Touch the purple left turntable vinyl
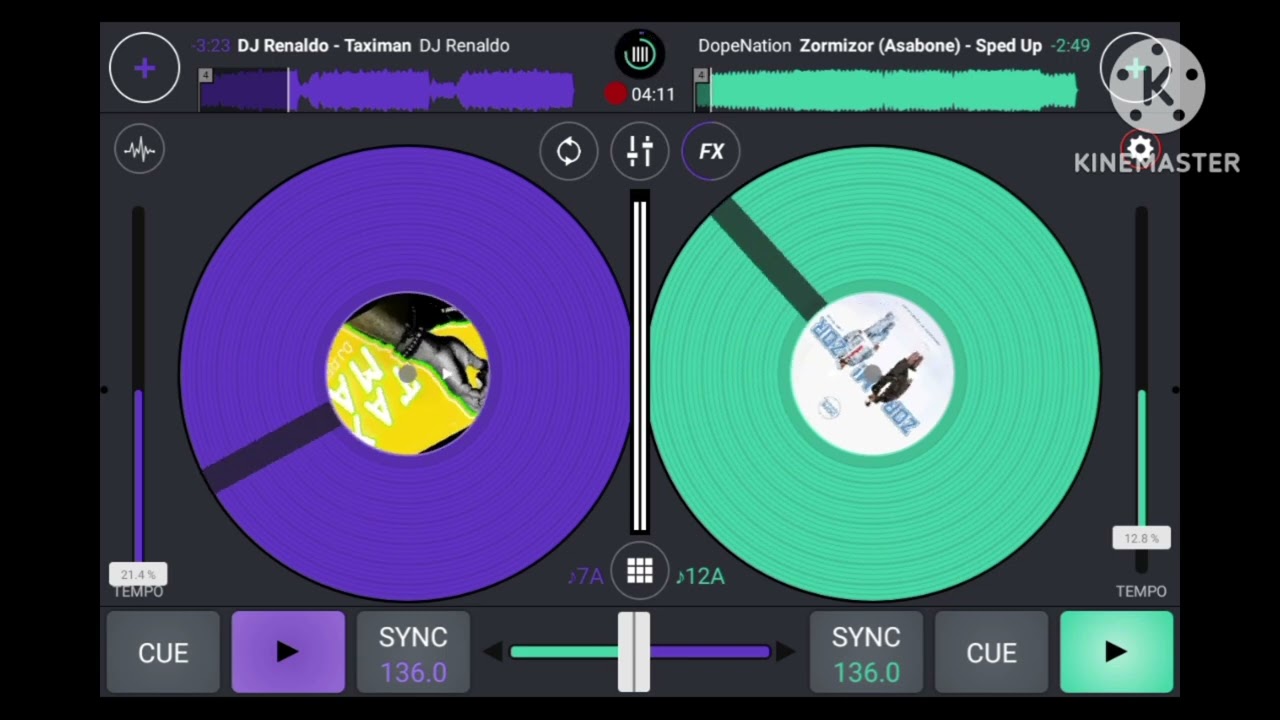This screenshot has height=720, width=1280. pyautogui.click(x=406, y=373)
